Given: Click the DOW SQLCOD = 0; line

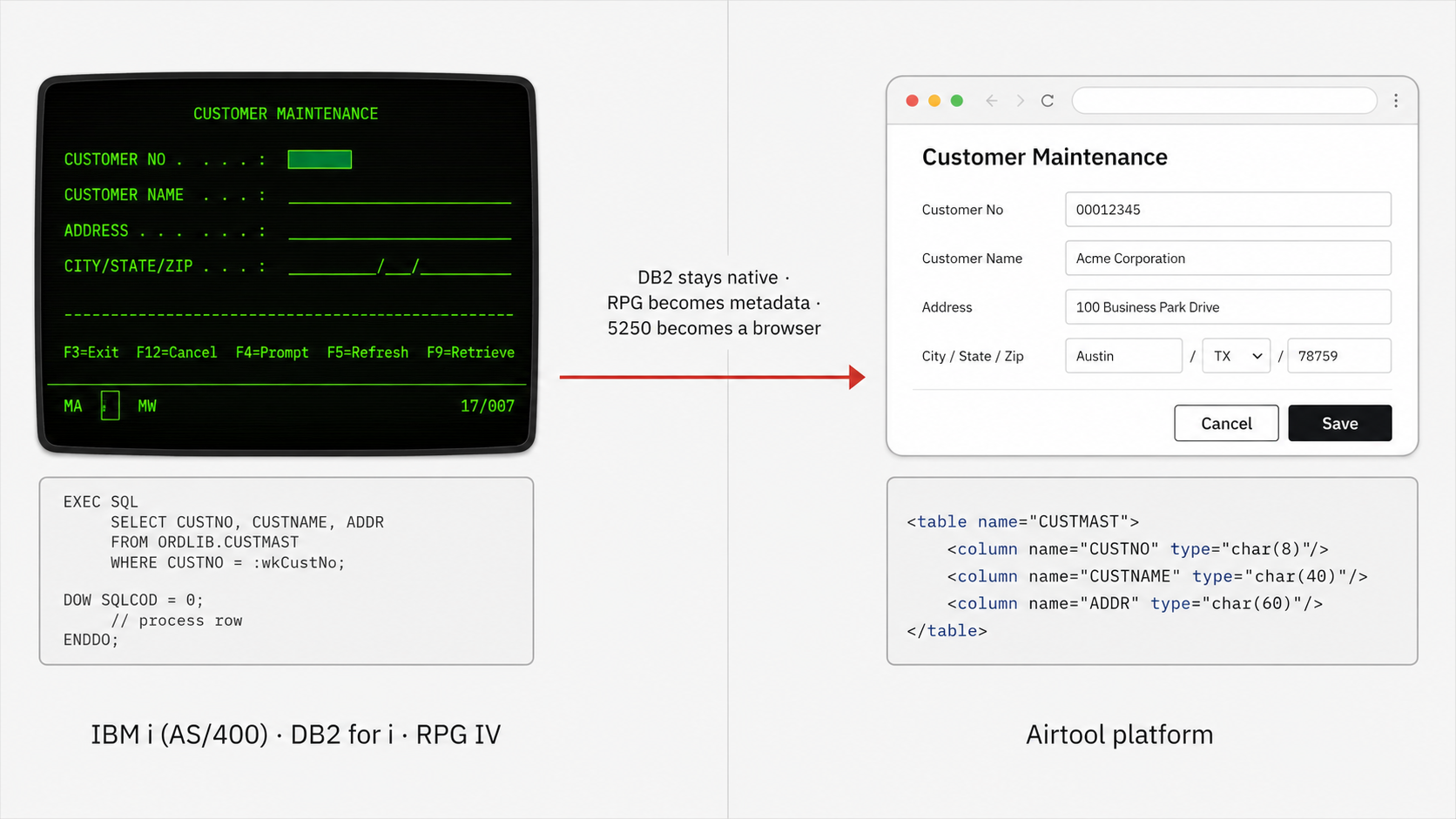Looking at the screenshot, I should point(133,601).
